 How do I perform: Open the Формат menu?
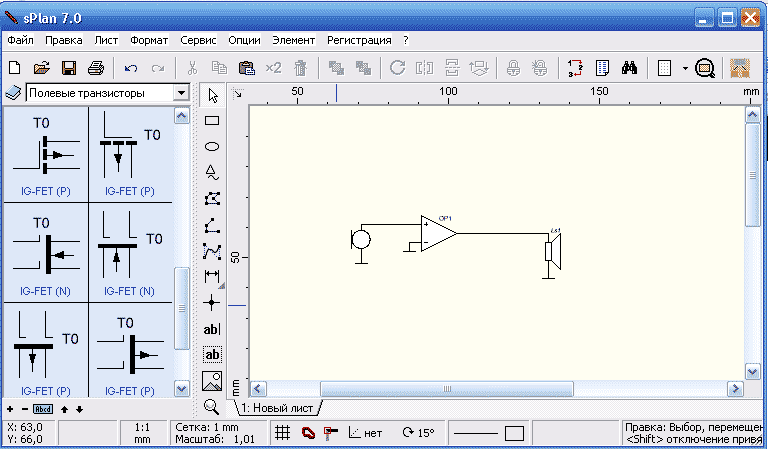[x=149, y=41]
